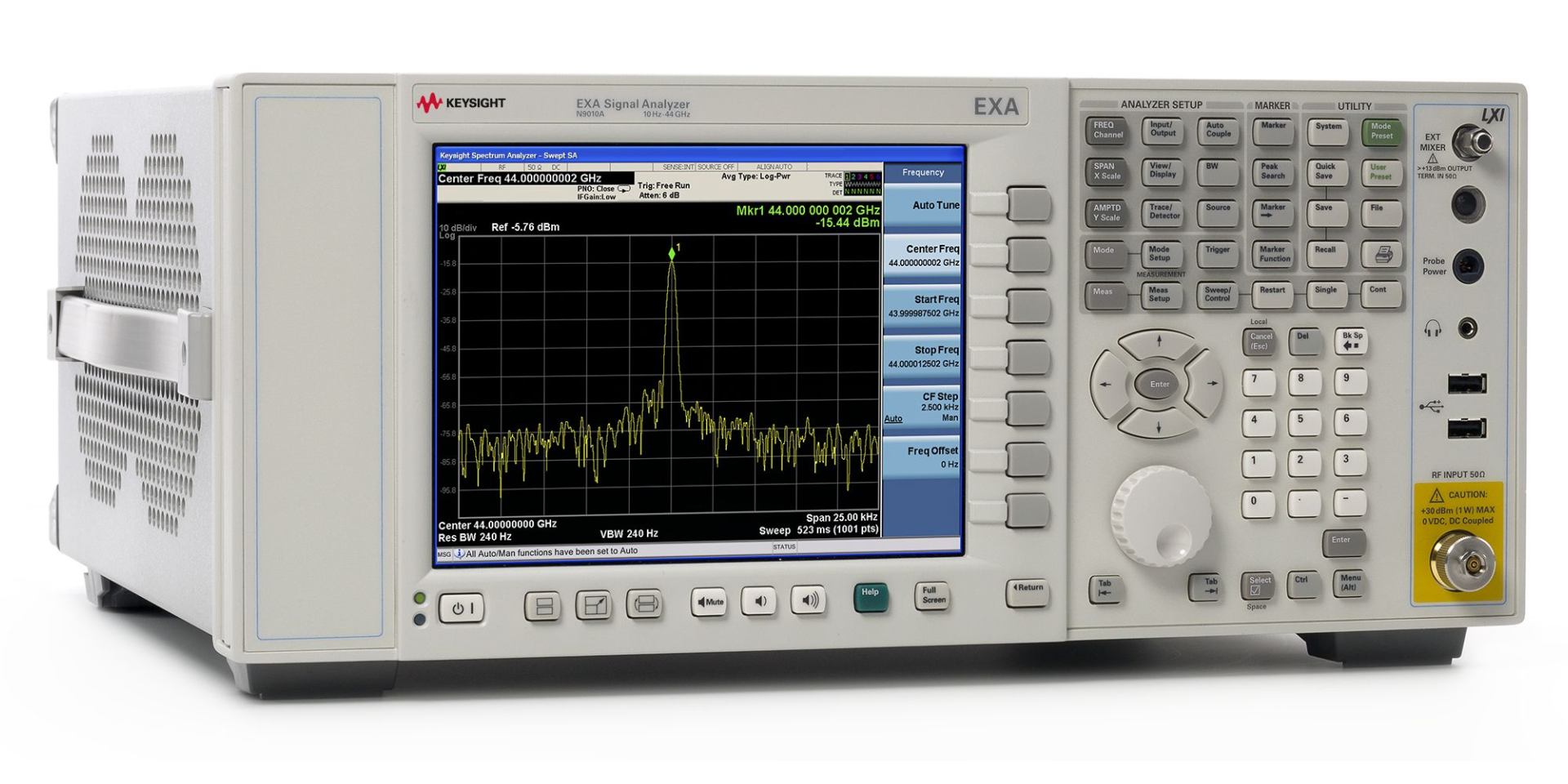1568x784 pixels.
Task: Click the Ctrl key
Action: pyautogui.click(x=1304, y=585)
